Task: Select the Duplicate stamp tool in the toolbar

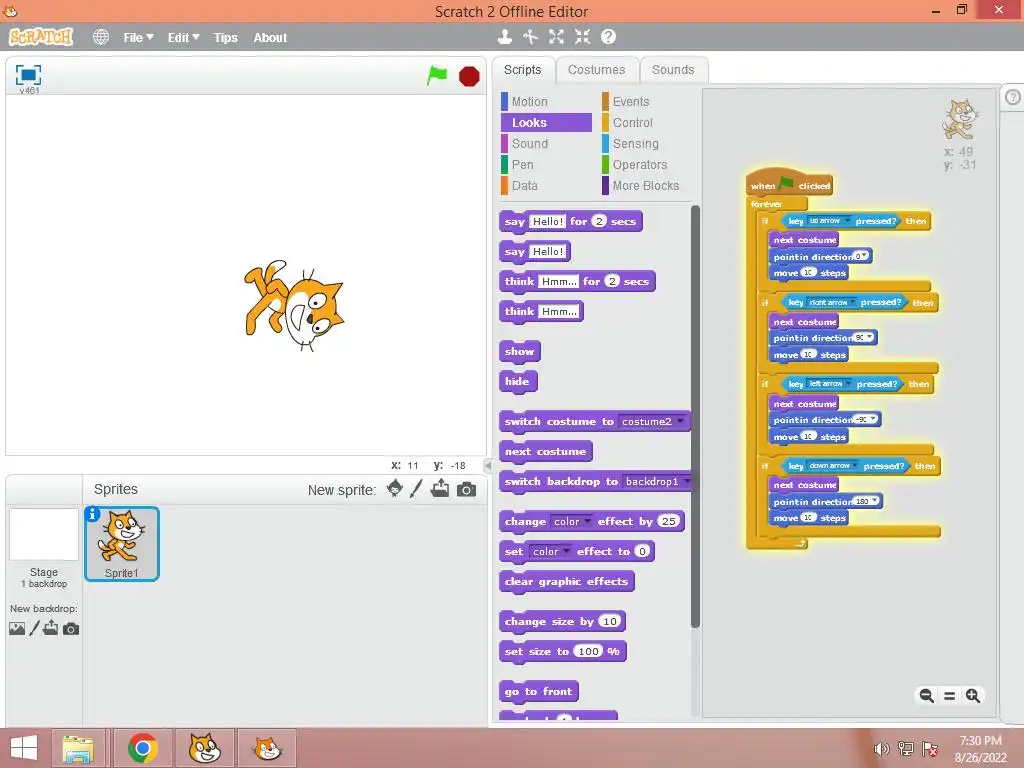Action: (504, 37)
